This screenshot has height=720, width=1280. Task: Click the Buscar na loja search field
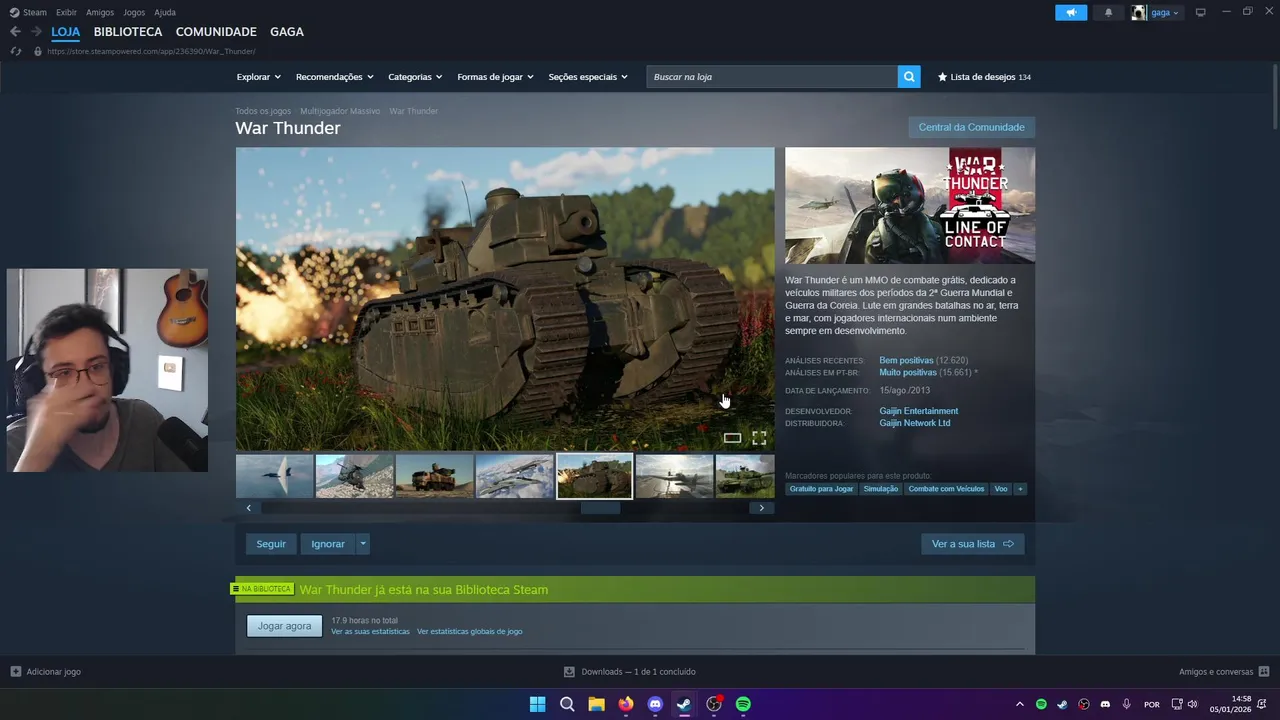click(772, 77)
